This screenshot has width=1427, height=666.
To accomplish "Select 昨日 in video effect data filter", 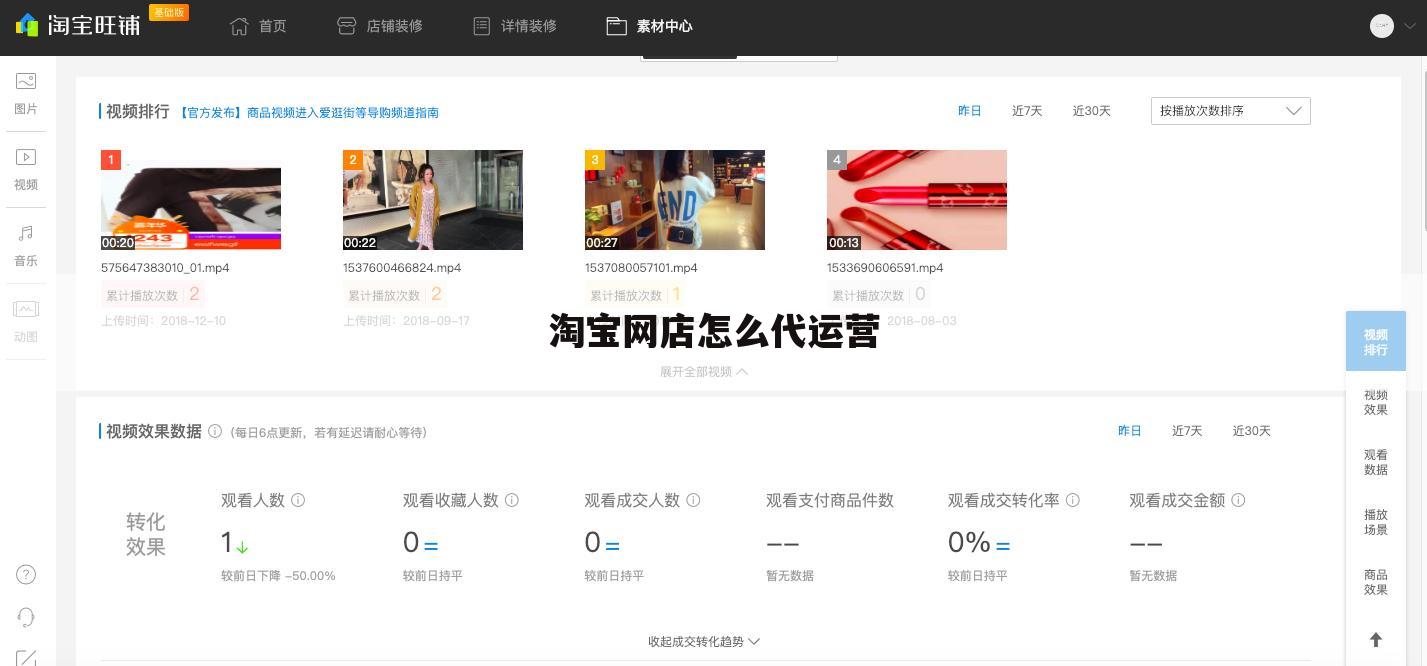I will (x=1129, y=431).
